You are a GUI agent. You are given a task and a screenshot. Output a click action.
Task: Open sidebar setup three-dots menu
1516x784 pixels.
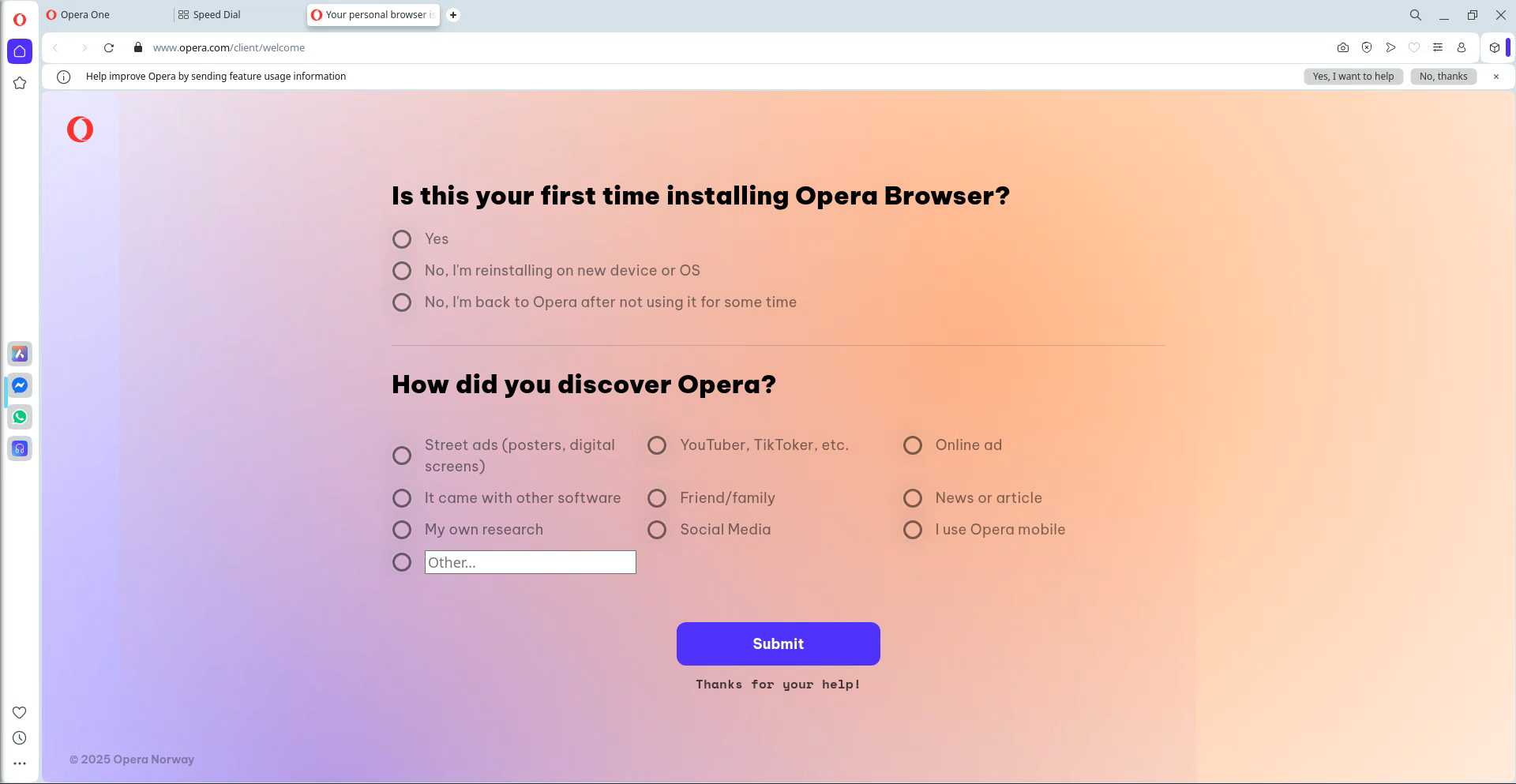[20, 763]
